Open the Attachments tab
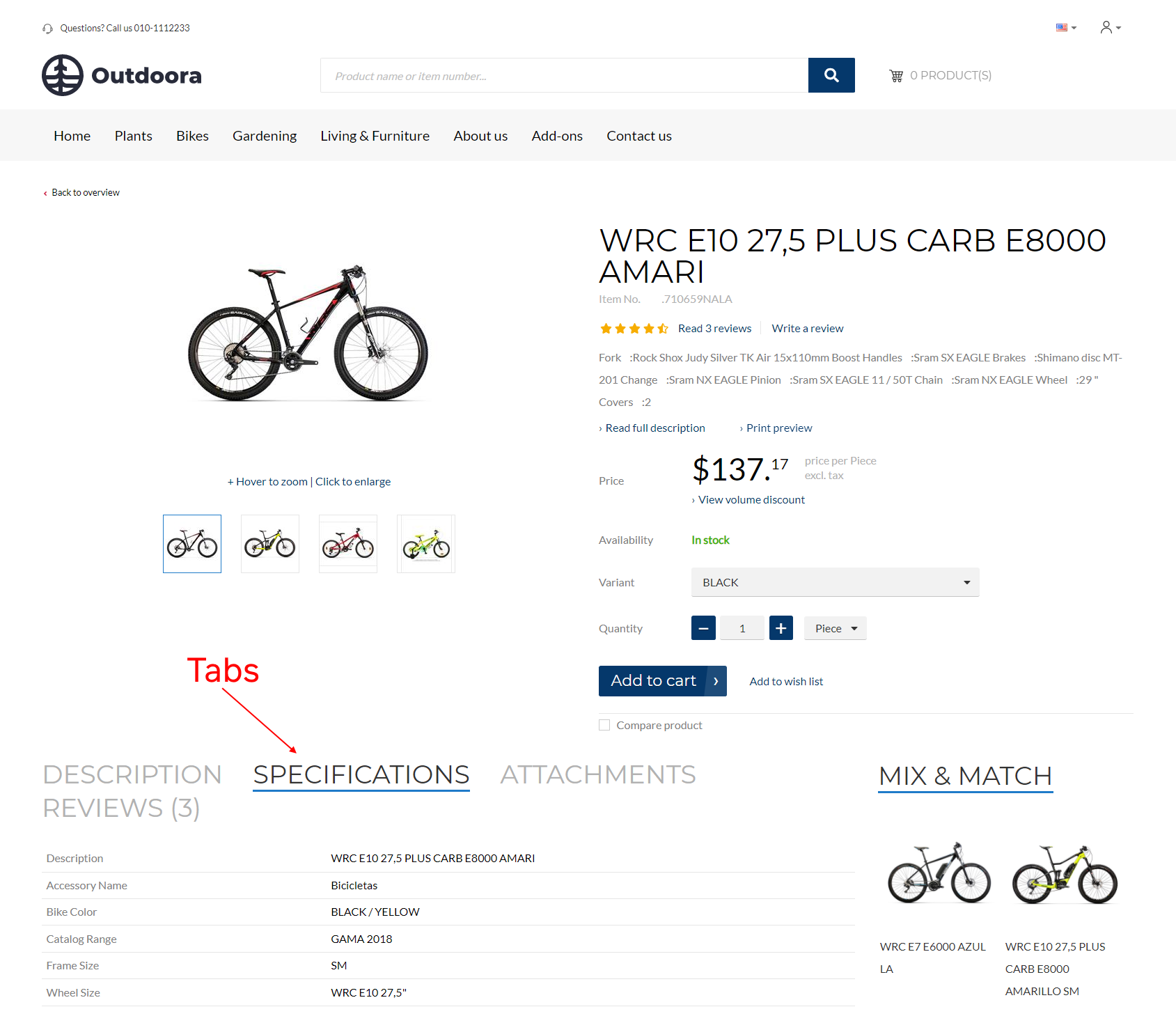Image resolution: width=1176 pixels, height=1023 pixels. click(598, 774)
